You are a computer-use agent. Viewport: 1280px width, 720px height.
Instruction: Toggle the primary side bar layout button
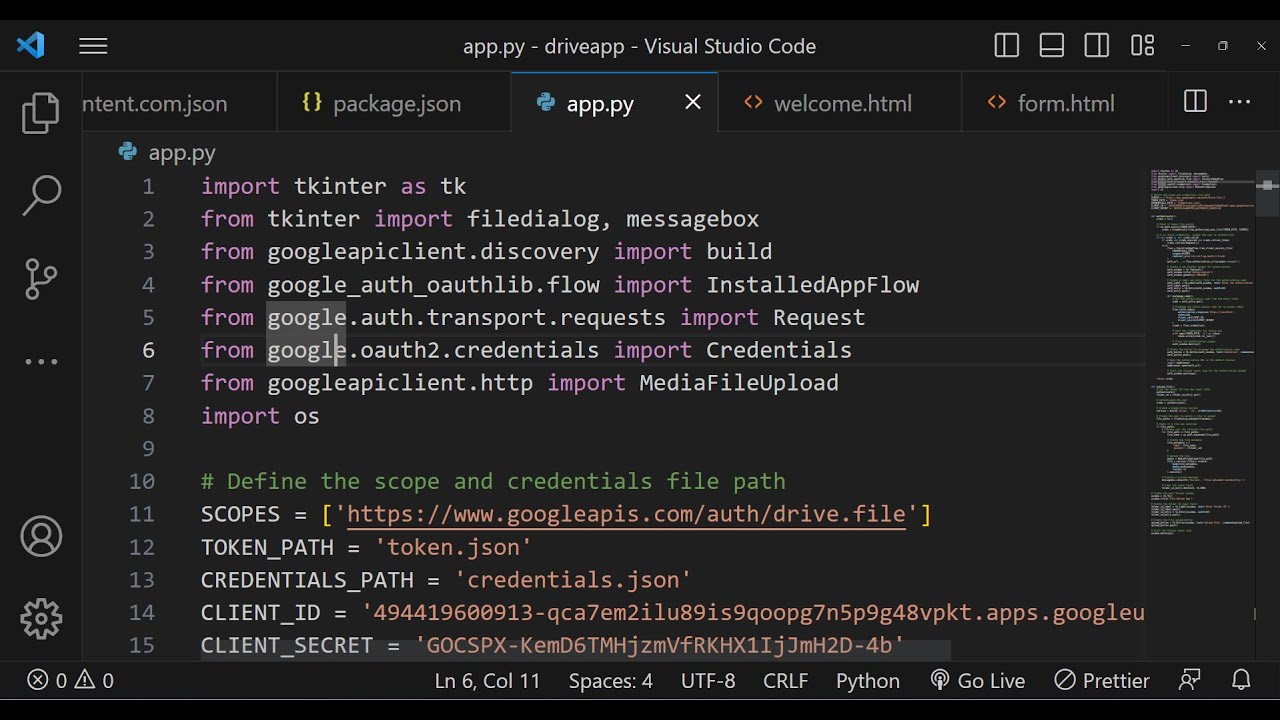click(1006, 46)
